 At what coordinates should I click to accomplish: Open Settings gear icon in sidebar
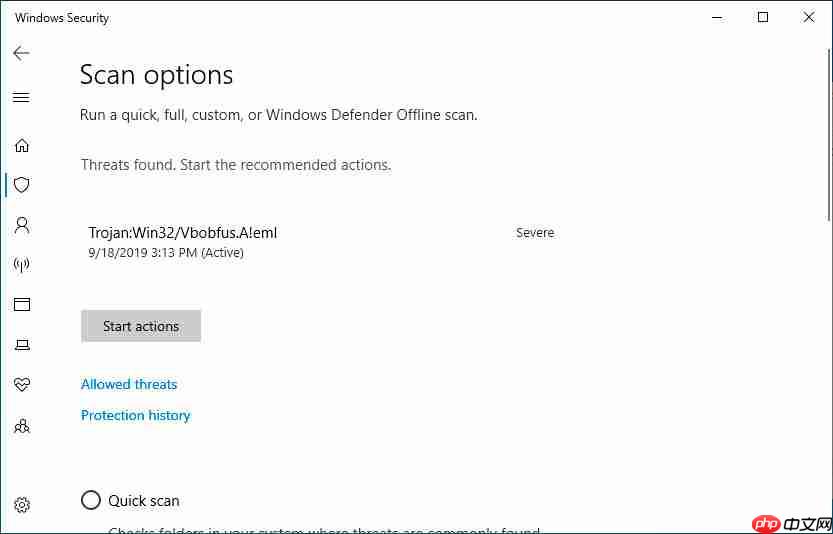[x=22, y=504]
